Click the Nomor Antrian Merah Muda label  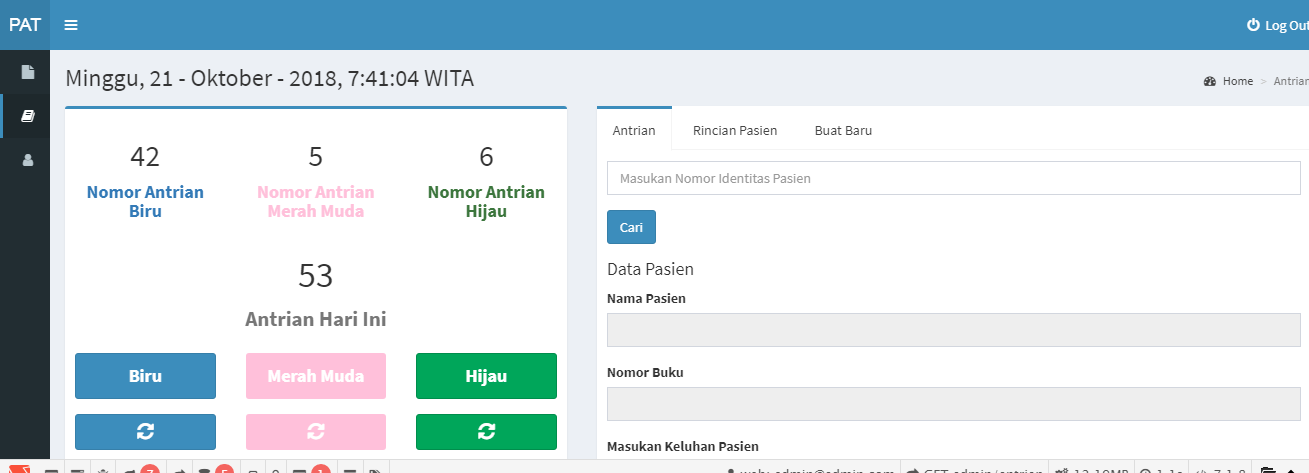tap(316, 202)
